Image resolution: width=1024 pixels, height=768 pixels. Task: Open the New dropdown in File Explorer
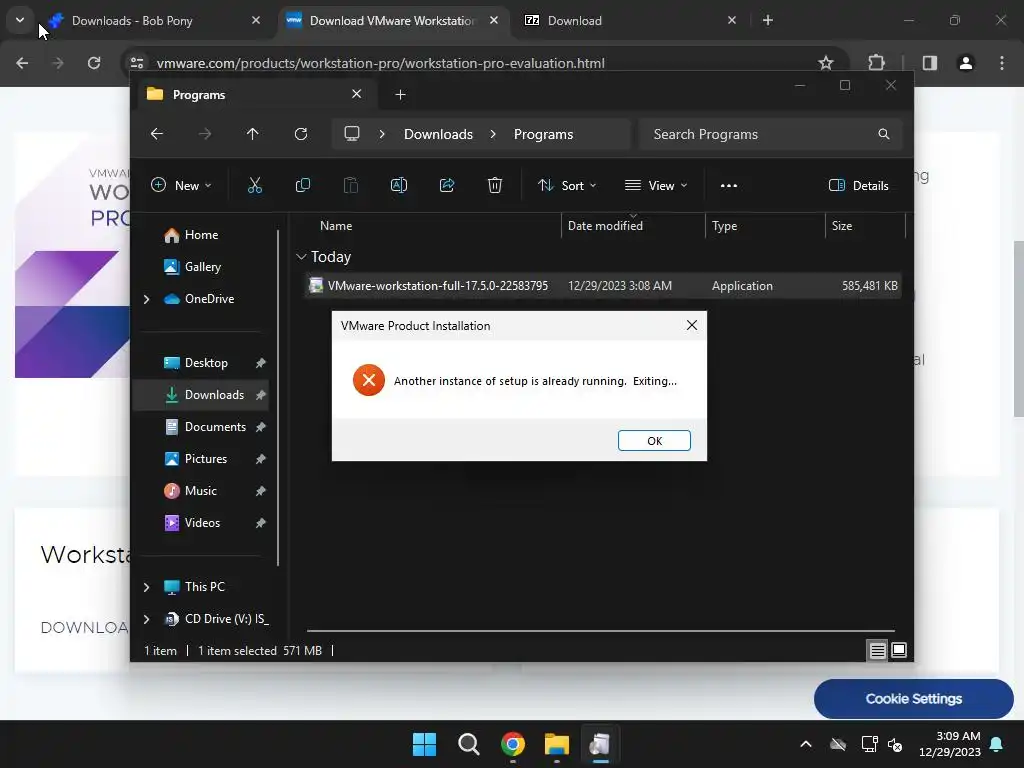182,185
